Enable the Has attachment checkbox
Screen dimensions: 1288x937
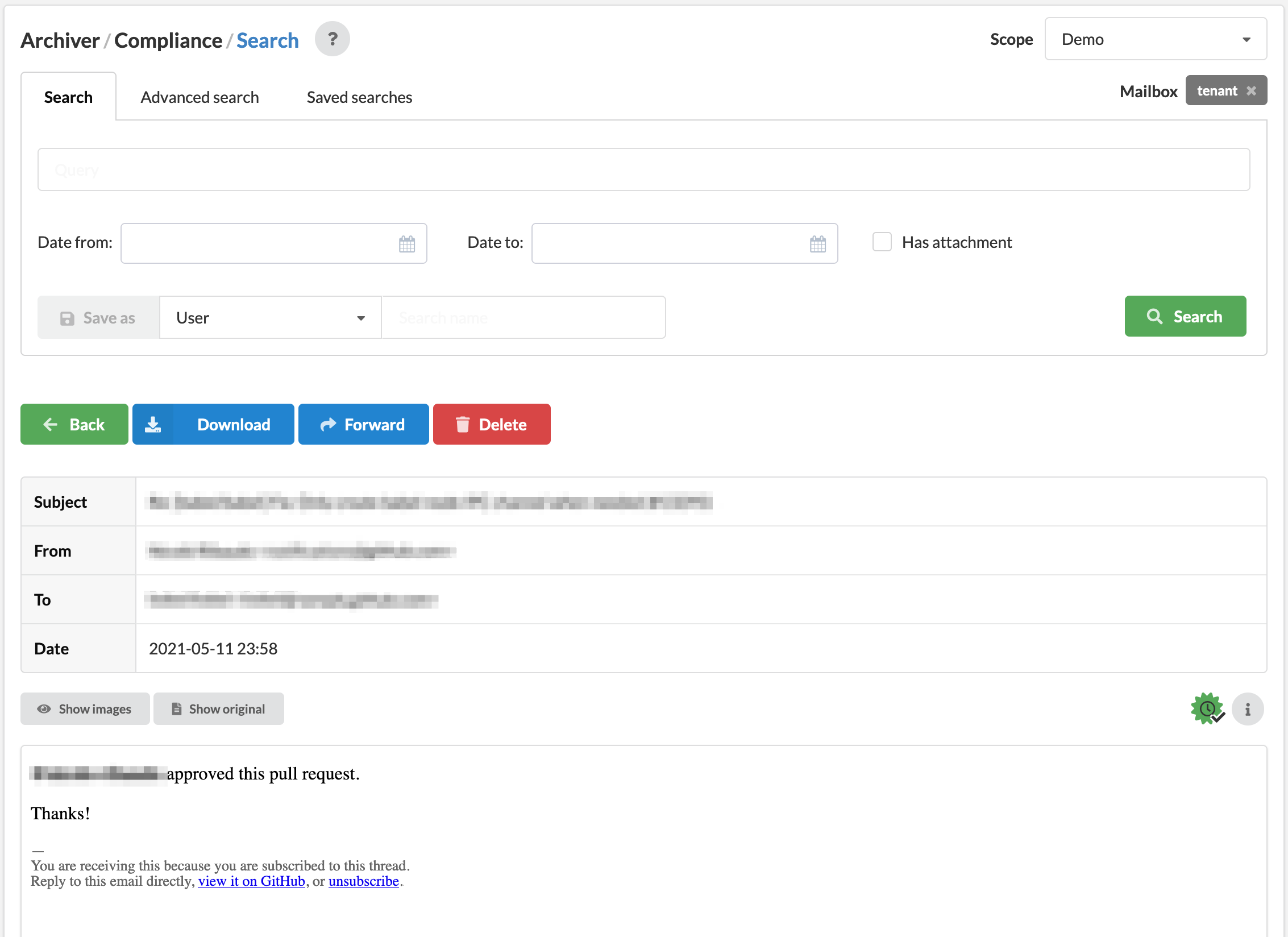pos(882,242)
